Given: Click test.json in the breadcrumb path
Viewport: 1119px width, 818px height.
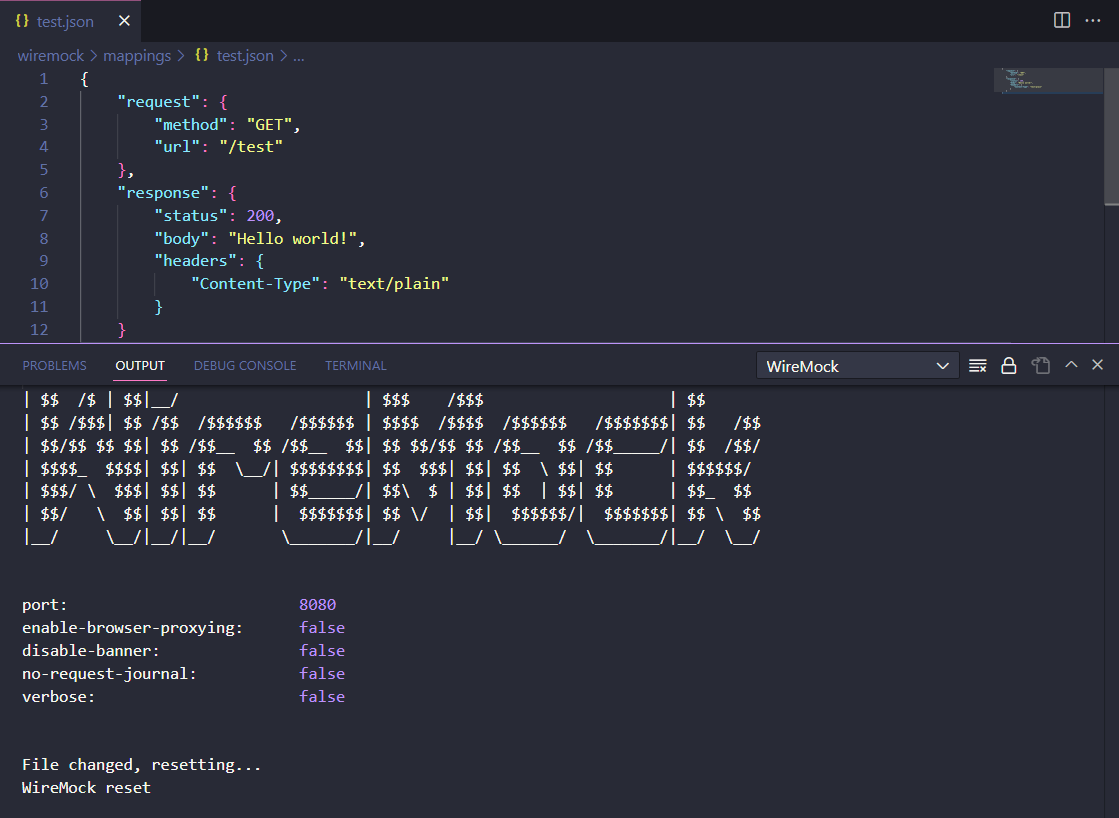Looking at the screenshot, I should [x=245, y=56].
